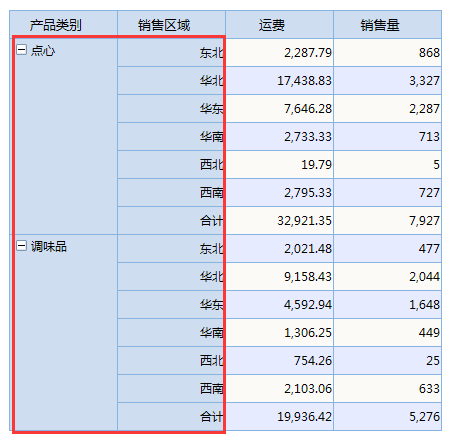Select the 点心 category label
This screenshot has height=447, width=476.
pyautogui.click(x=43, y=51)
